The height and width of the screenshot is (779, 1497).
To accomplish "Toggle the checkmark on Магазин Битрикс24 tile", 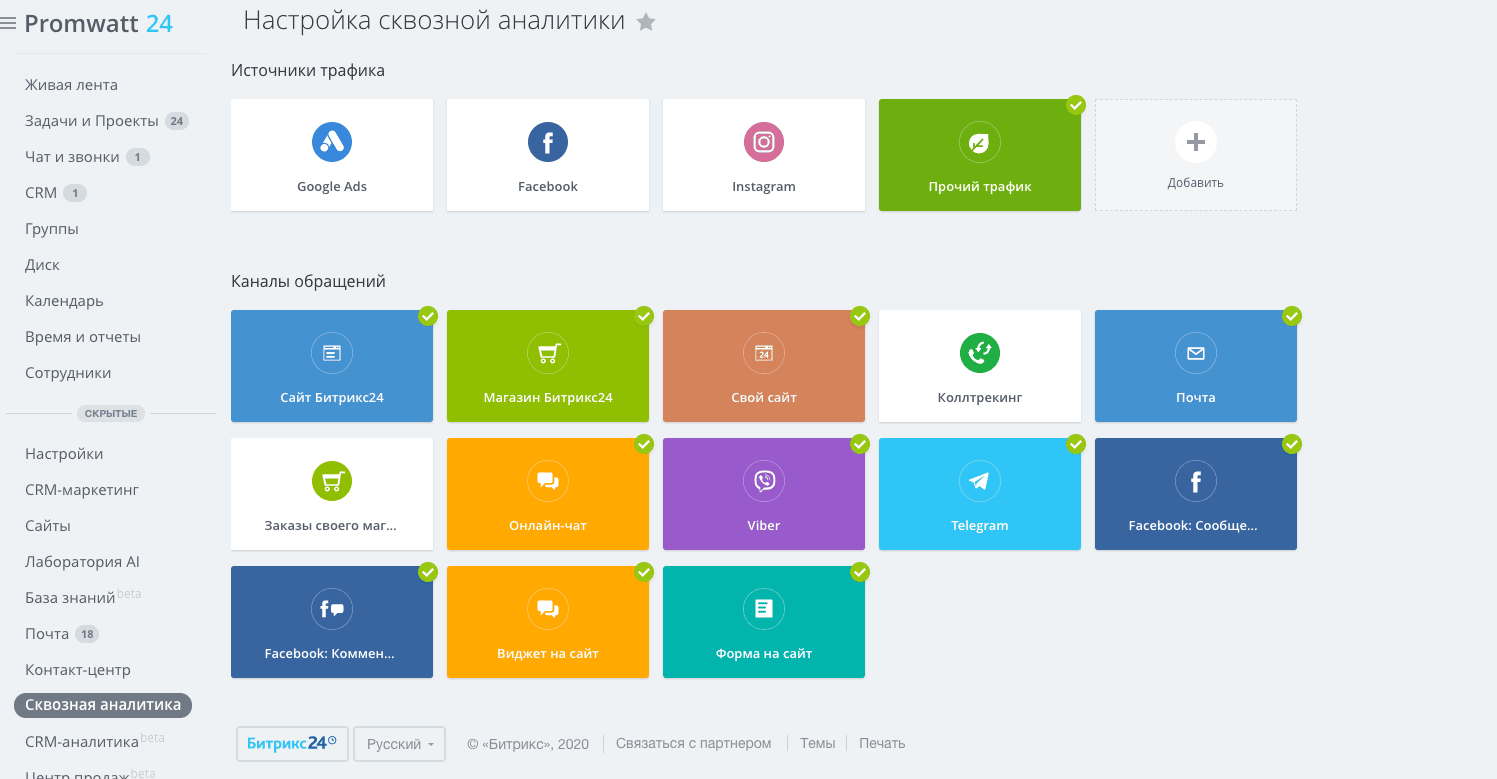I will click(644, 316).
